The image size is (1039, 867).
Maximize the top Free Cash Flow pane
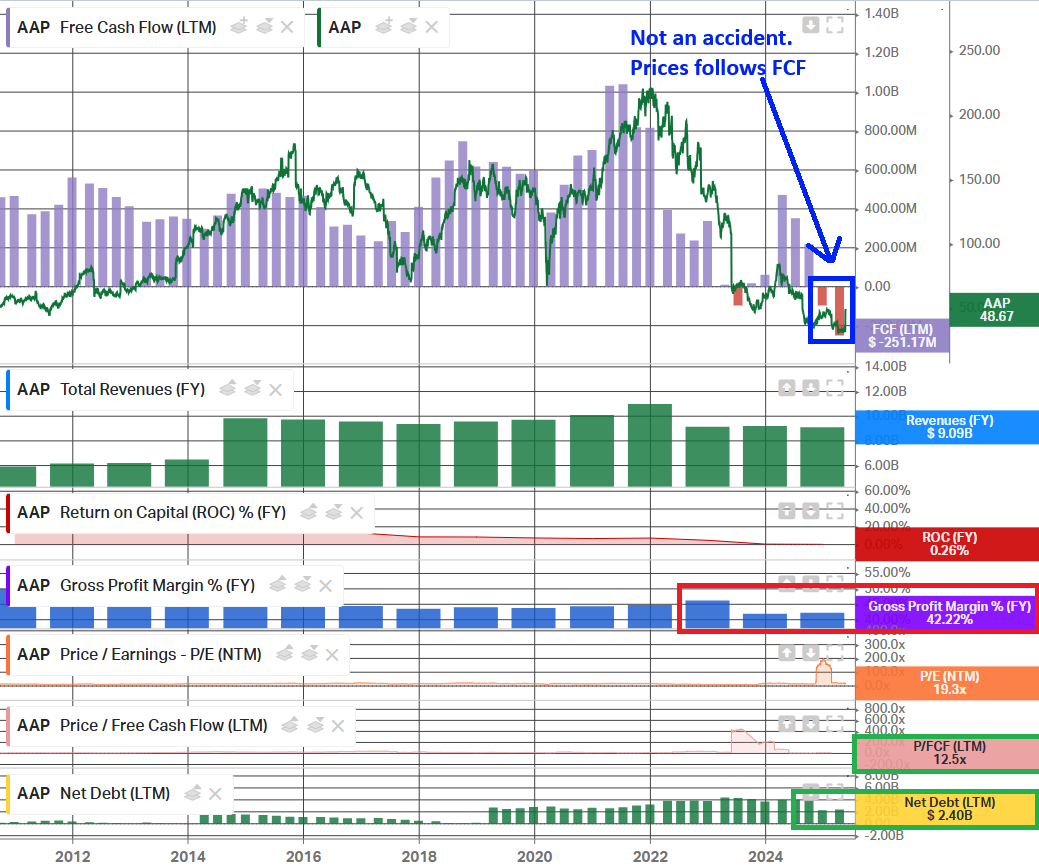(835, 25)
